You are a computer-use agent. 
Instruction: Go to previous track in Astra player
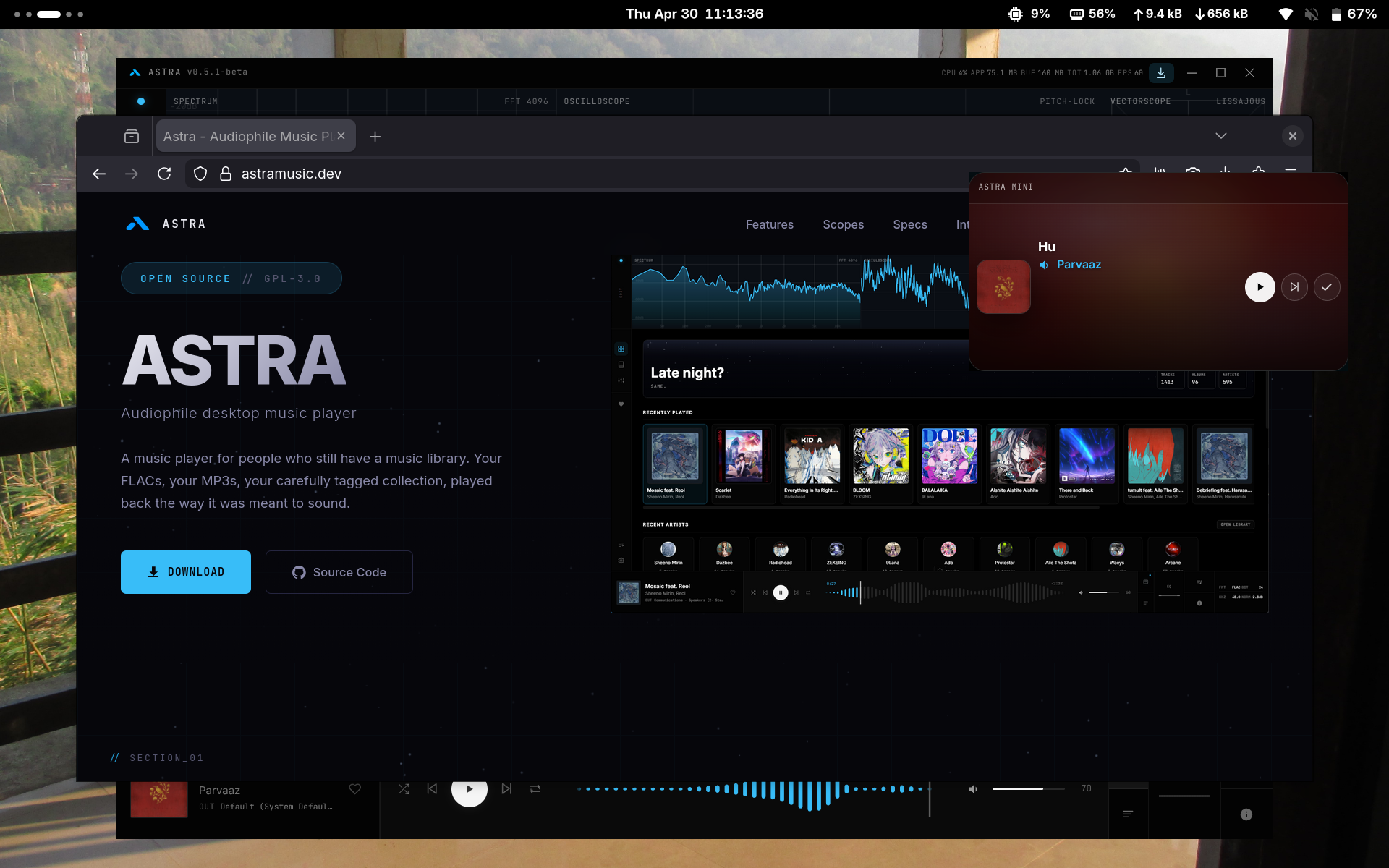432,789
